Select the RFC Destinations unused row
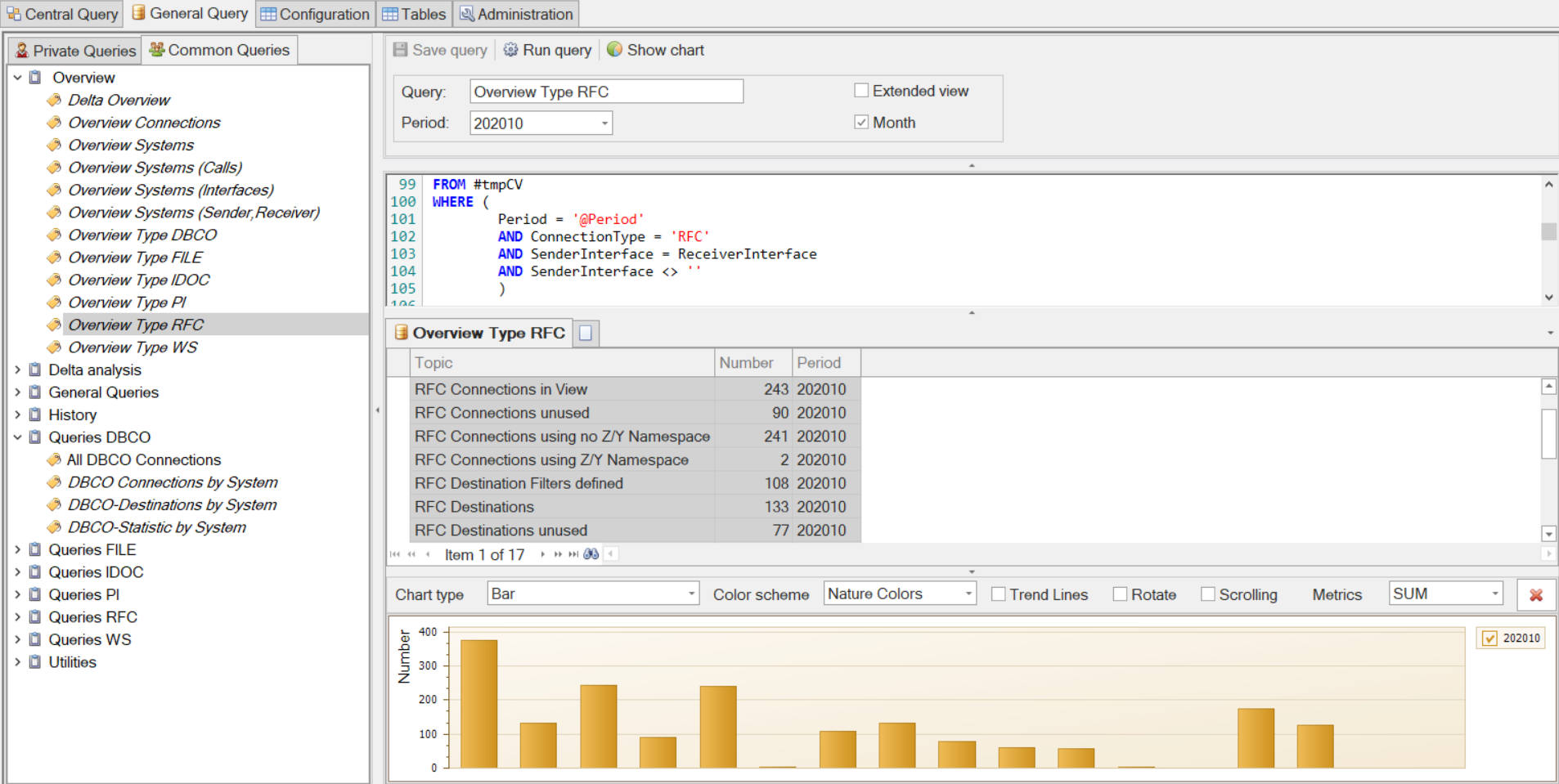 [x=636, y=531]
